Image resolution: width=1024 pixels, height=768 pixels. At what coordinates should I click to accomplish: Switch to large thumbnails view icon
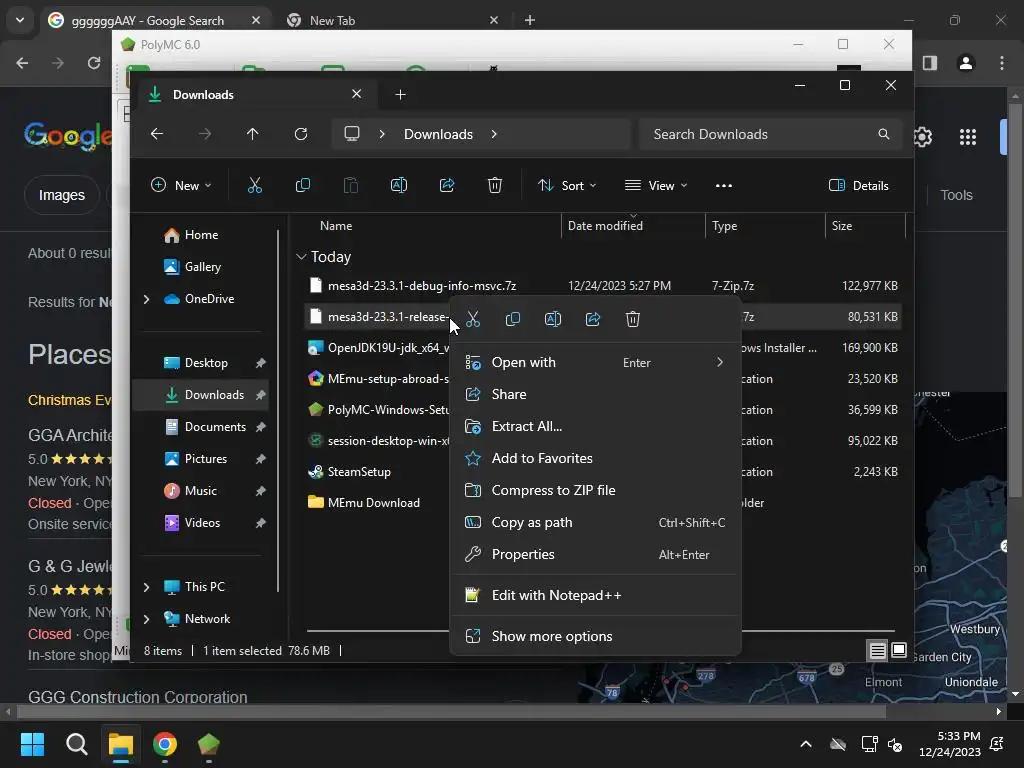(899, 650)
